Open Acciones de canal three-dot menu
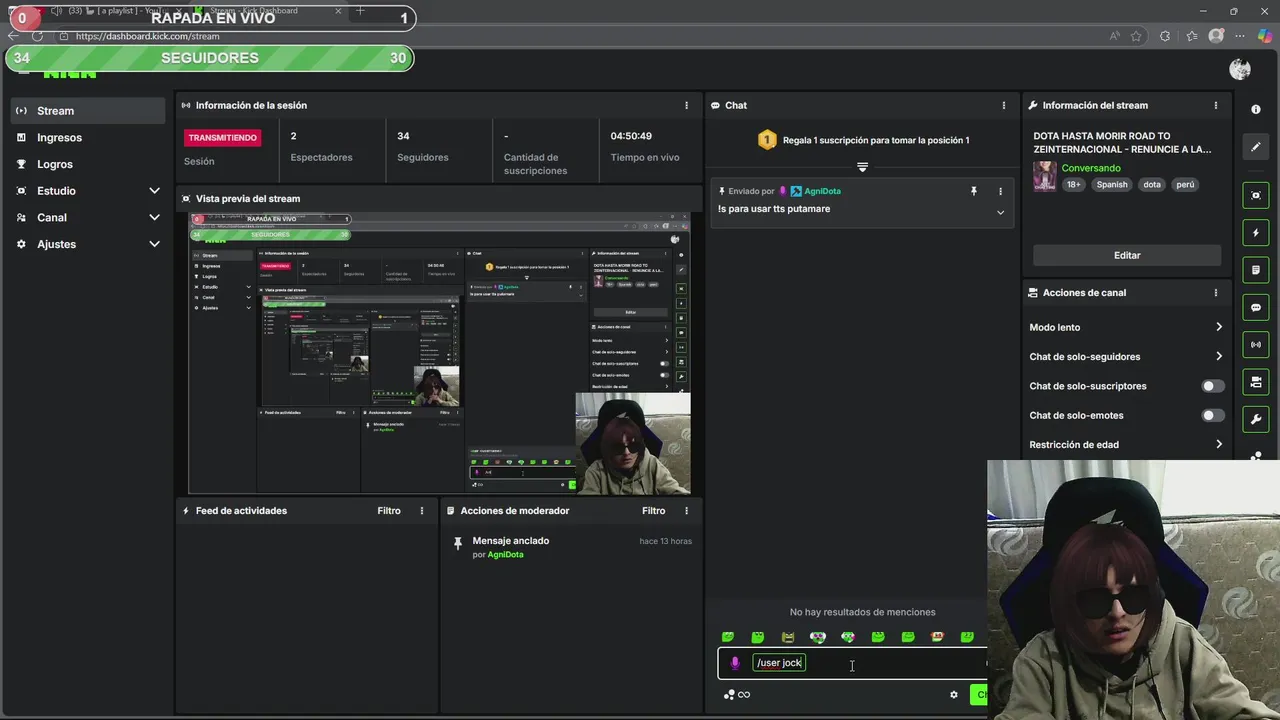The image size is (1280, 720). coord(1216,293)
